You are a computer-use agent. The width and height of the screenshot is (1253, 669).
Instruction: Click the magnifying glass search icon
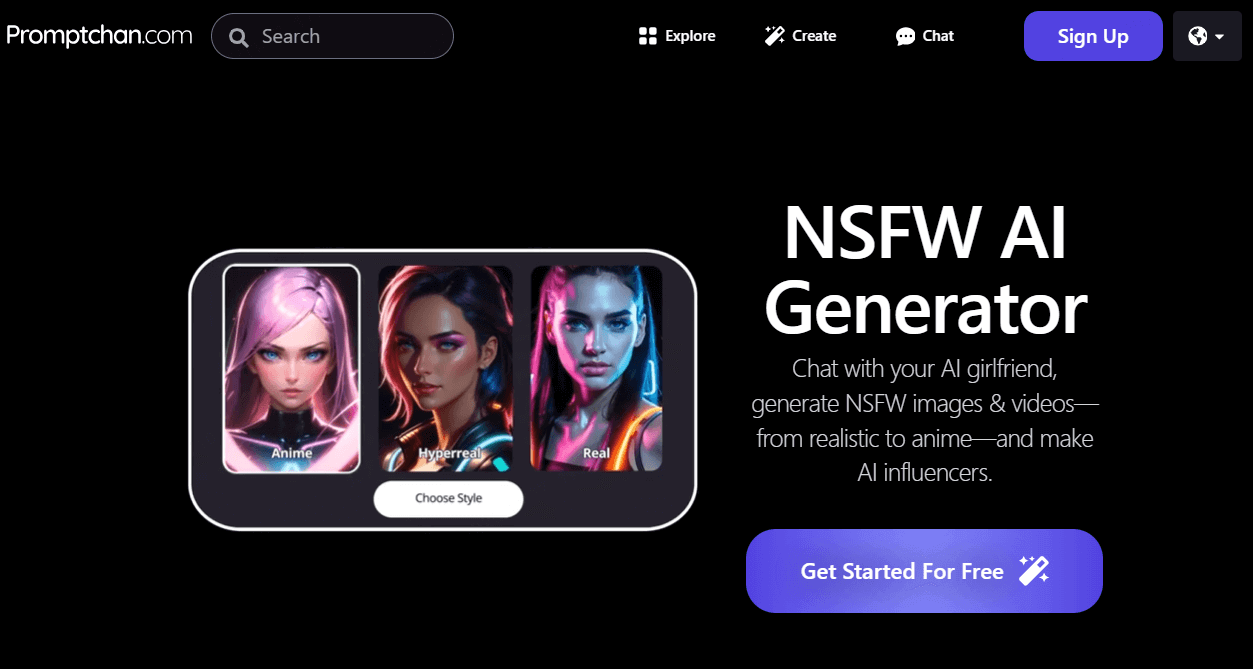(x=239, y=37)
